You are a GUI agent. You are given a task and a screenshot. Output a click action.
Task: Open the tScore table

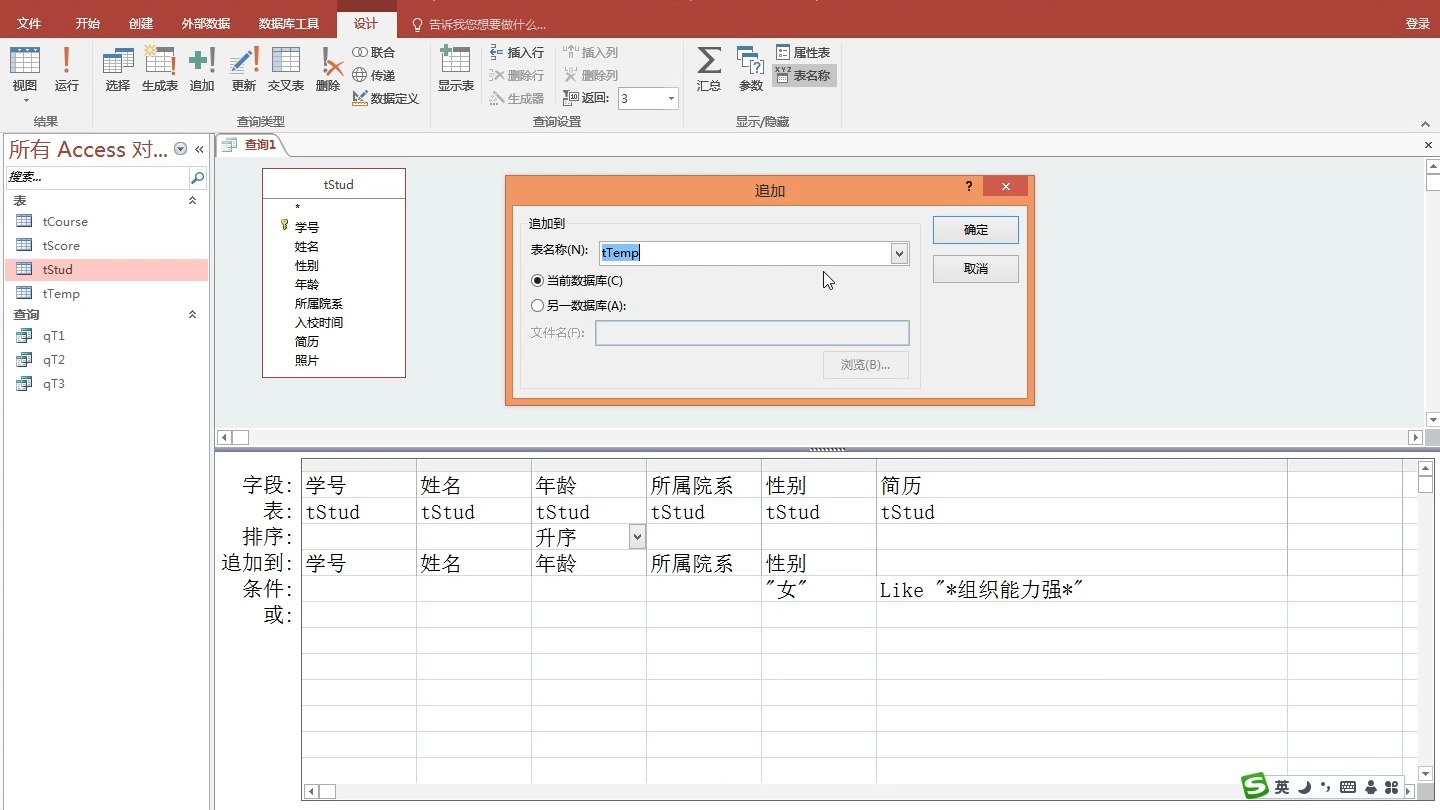tap(61, 246)
